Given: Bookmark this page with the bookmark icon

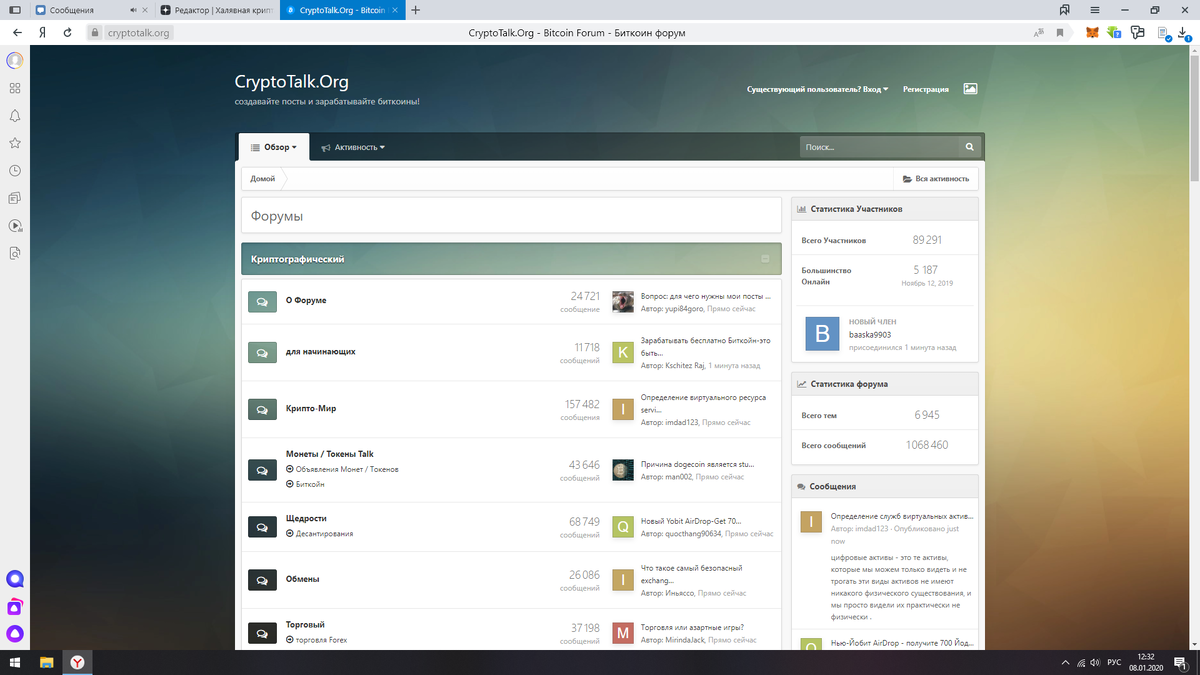Looking at the screenshot, I should [1060, 32].
